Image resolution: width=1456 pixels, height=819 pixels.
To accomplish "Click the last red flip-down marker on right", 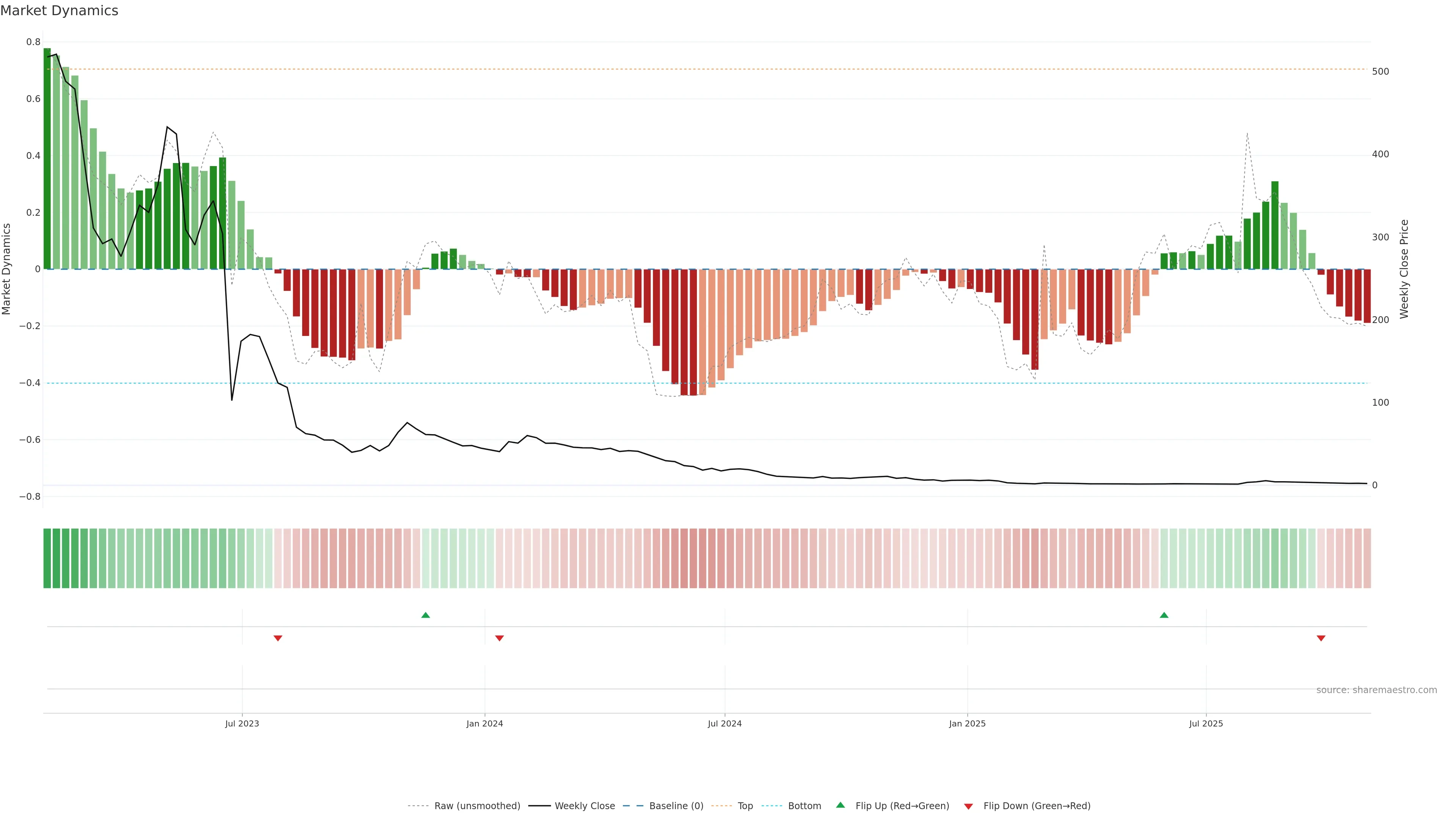I will [x=1321, y=638].
